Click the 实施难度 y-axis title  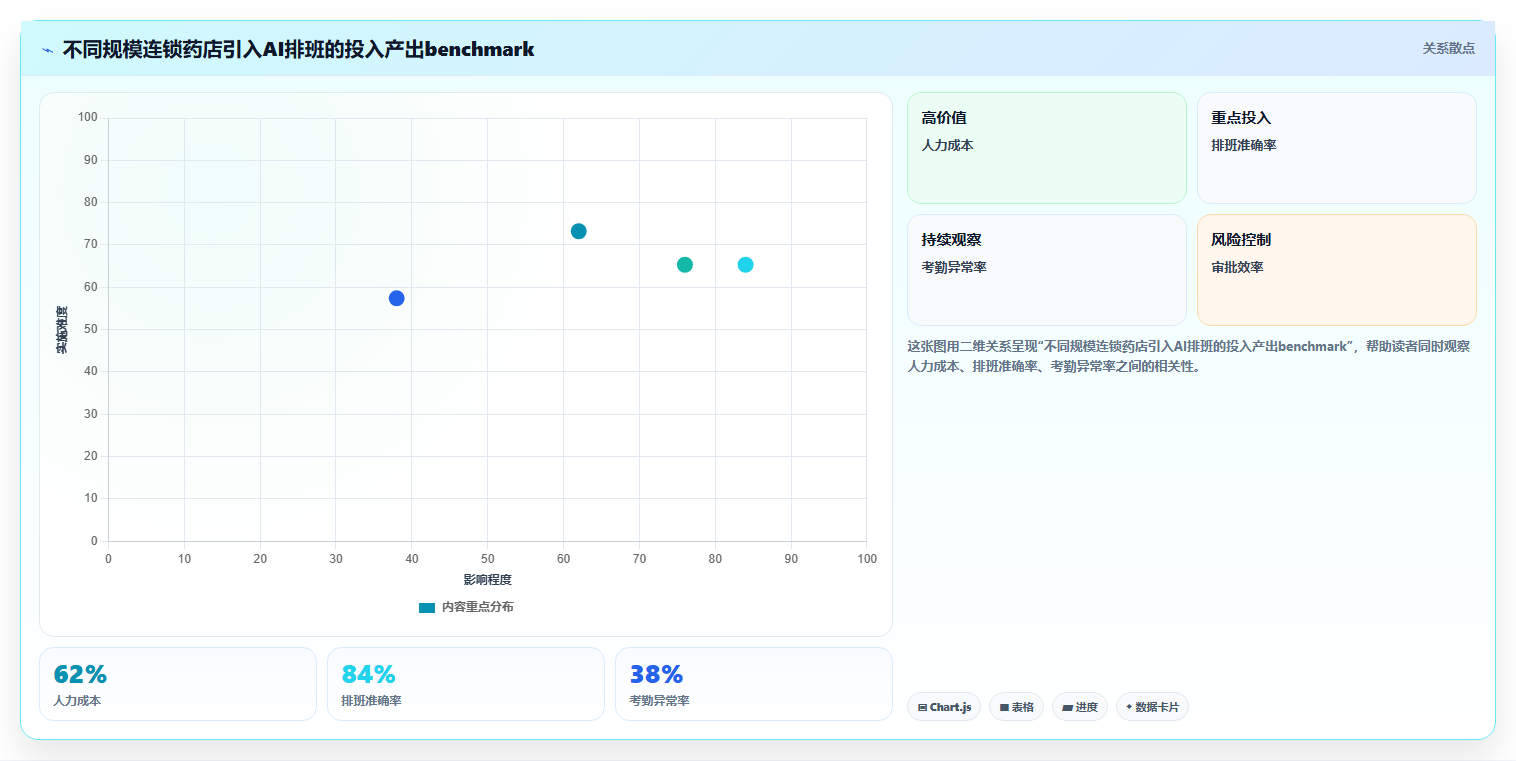click(62, 329)
